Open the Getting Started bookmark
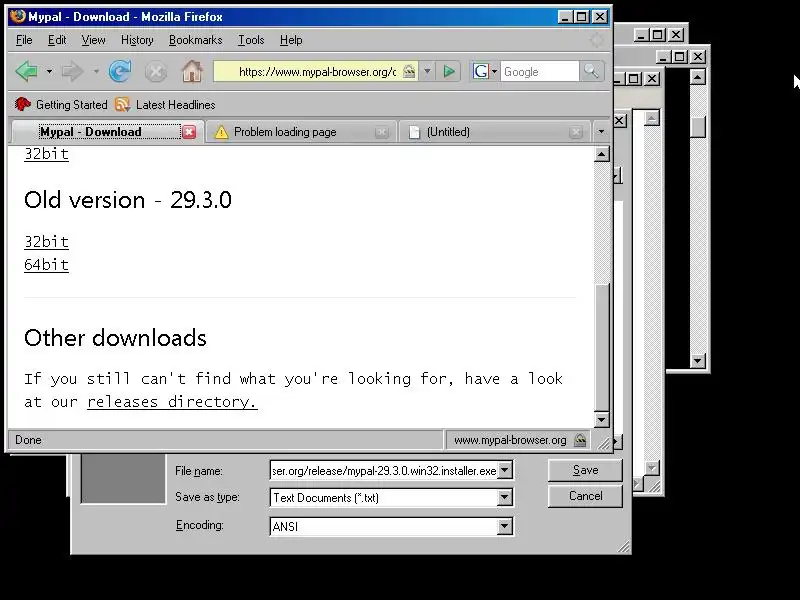 click(x=61, y=105)
